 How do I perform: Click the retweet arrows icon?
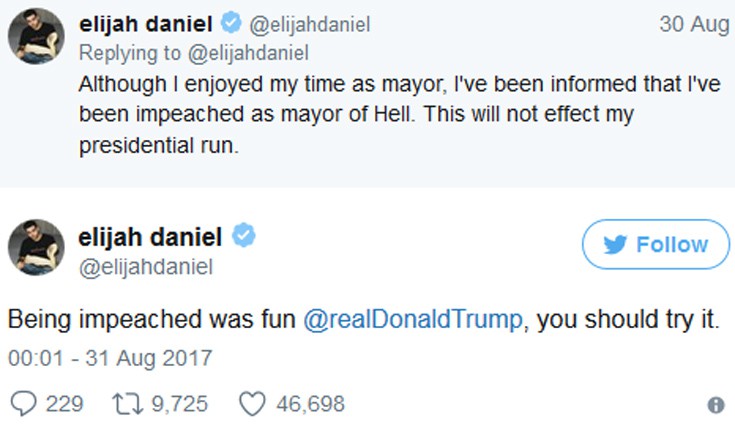tap(128, 404)
